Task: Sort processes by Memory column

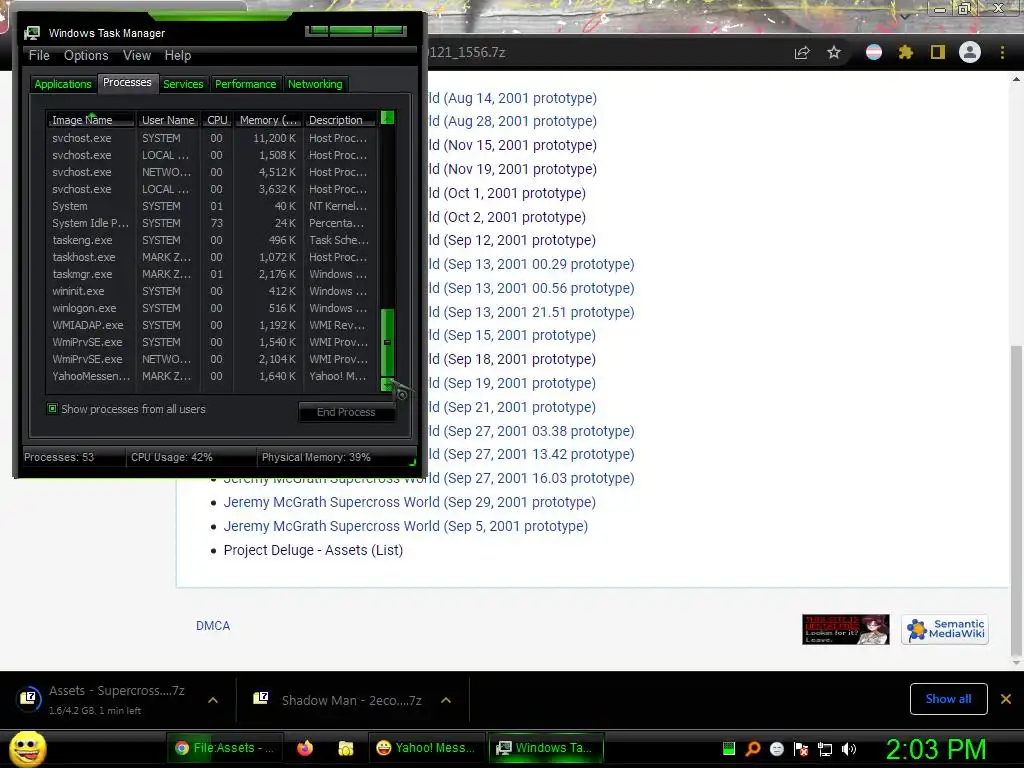Action: pyautogui.click(x=268, y=120)
